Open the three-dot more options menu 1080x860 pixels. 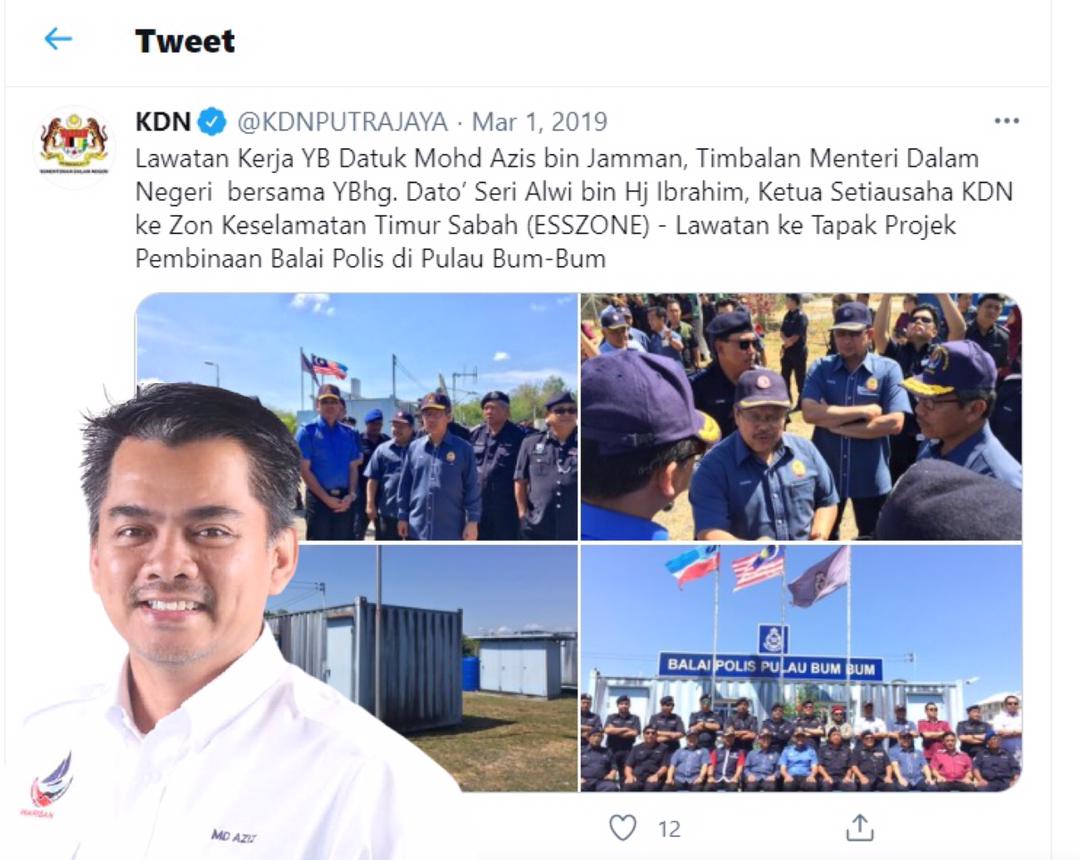coord(1006,121)
